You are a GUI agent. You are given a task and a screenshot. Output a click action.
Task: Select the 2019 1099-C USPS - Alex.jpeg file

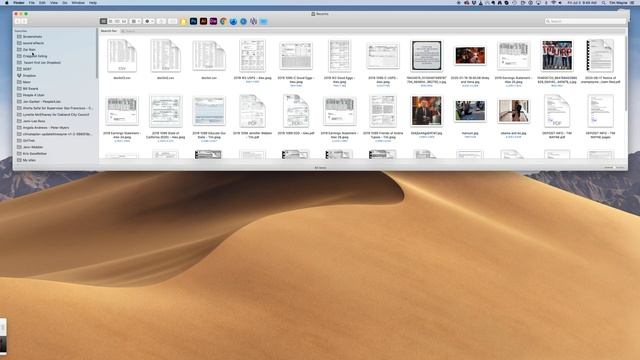(383, 56)
